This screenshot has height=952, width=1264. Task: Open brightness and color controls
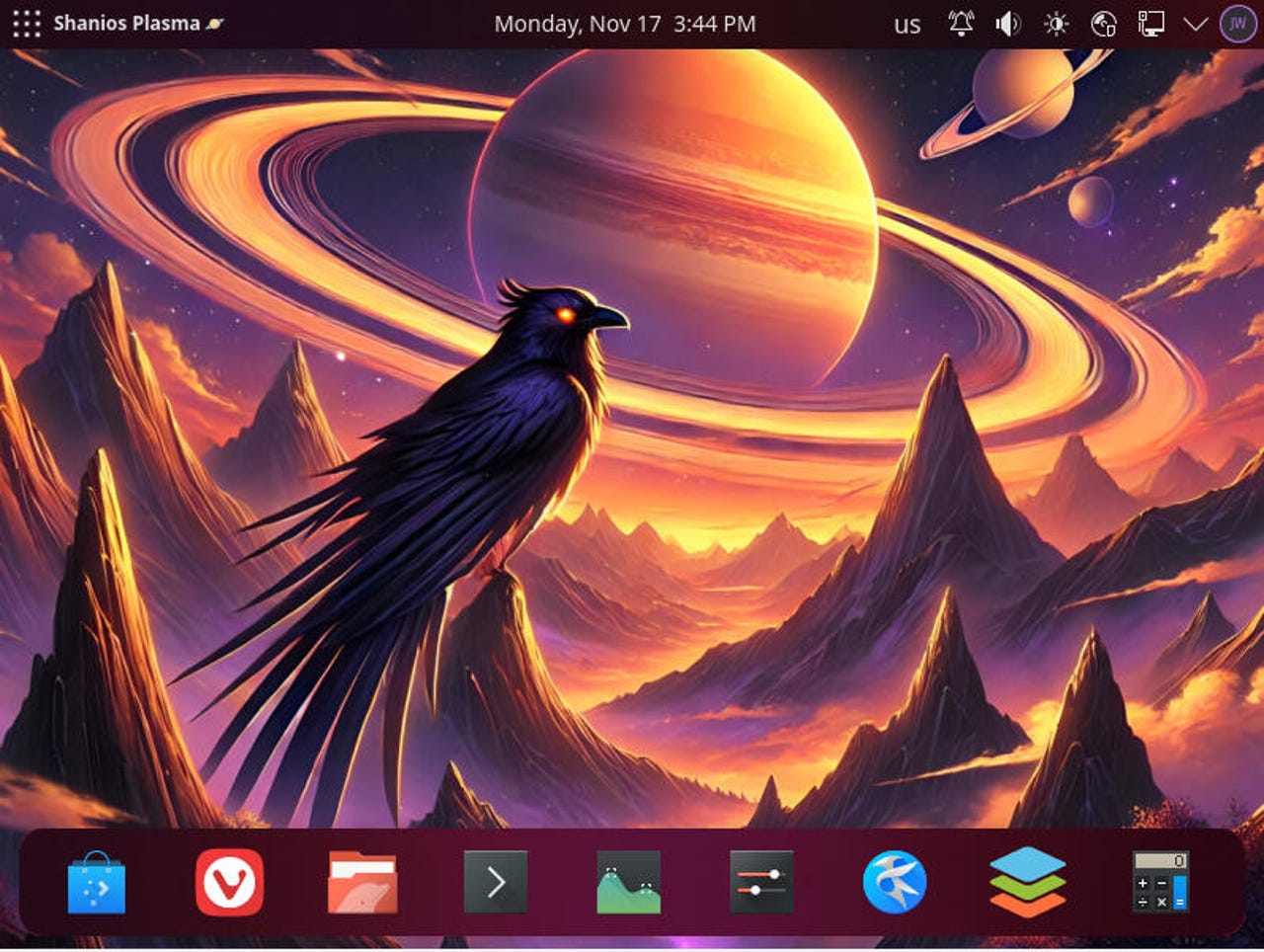(x=1056, y=24)
